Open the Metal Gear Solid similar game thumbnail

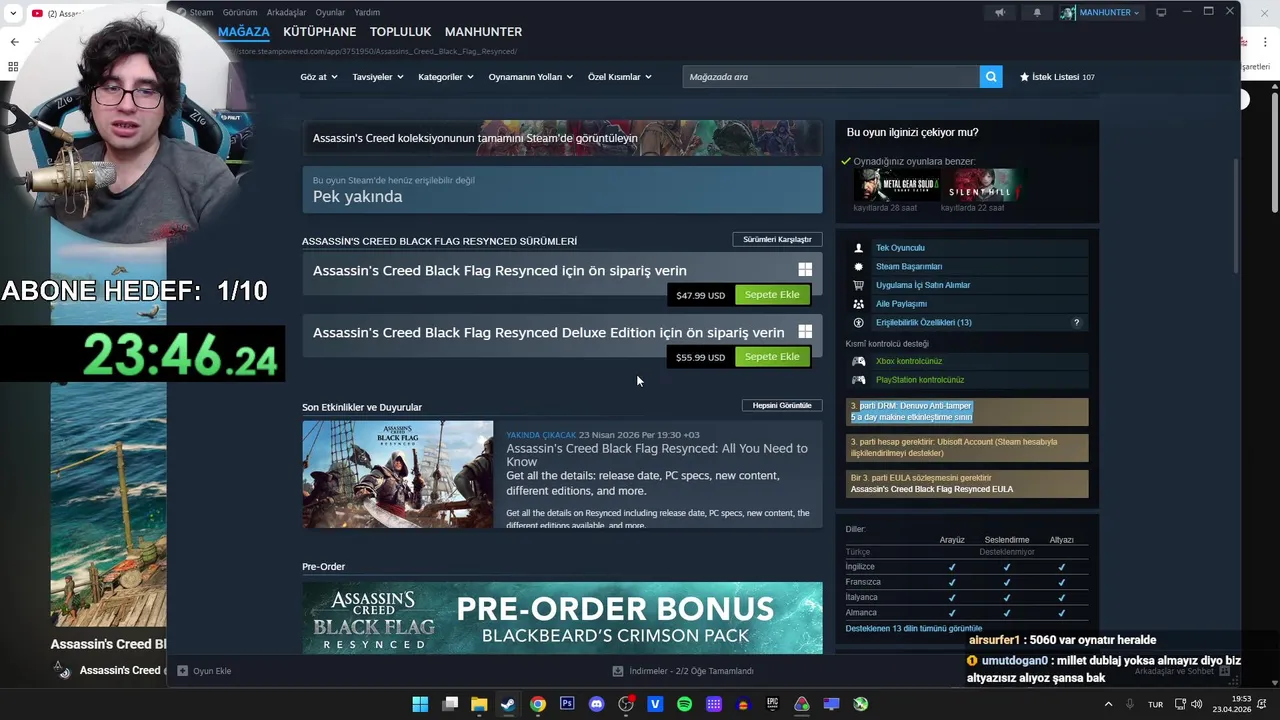pos(897,185)
